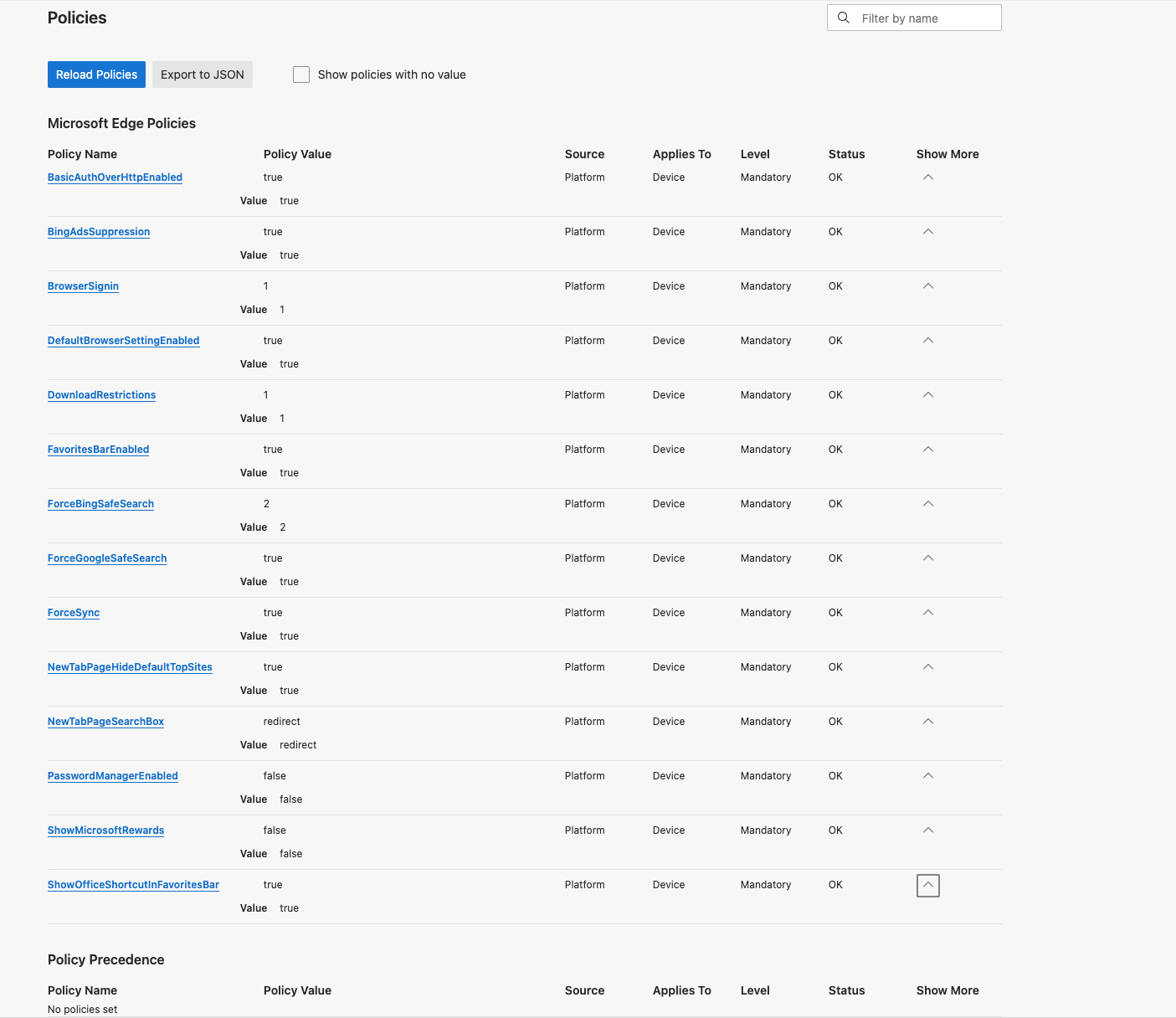Click the Reload Policies button
The height and width of the screenshot is (1018, 1176).
point(96,75)
